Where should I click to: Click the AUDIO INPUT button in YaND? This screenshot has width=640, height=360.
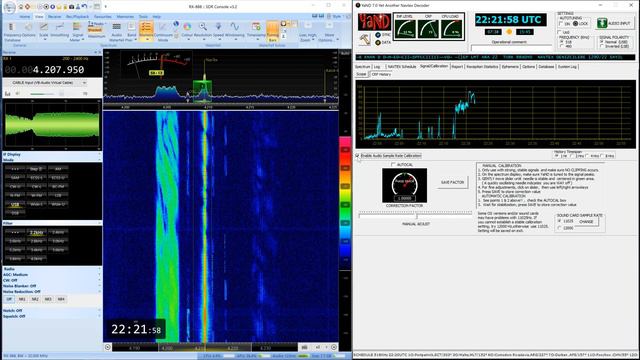(x=614, y=23)
